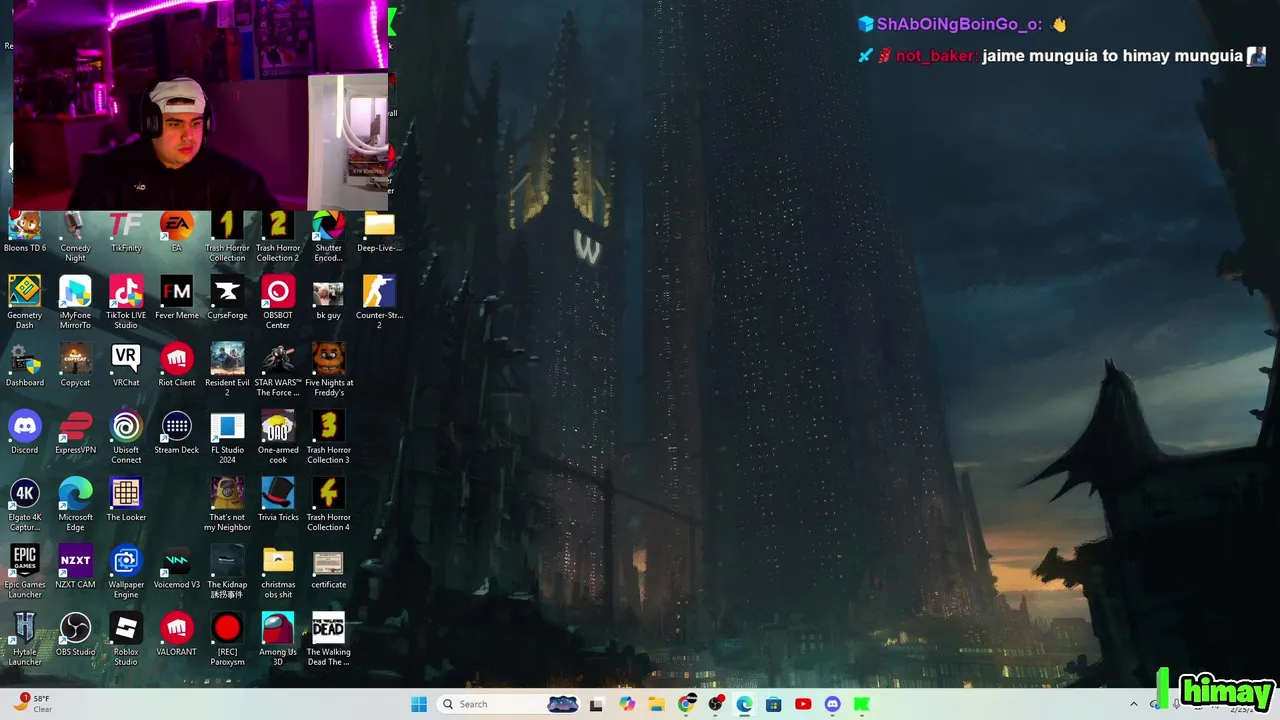Select the Copycat game icon

point(75,365)
